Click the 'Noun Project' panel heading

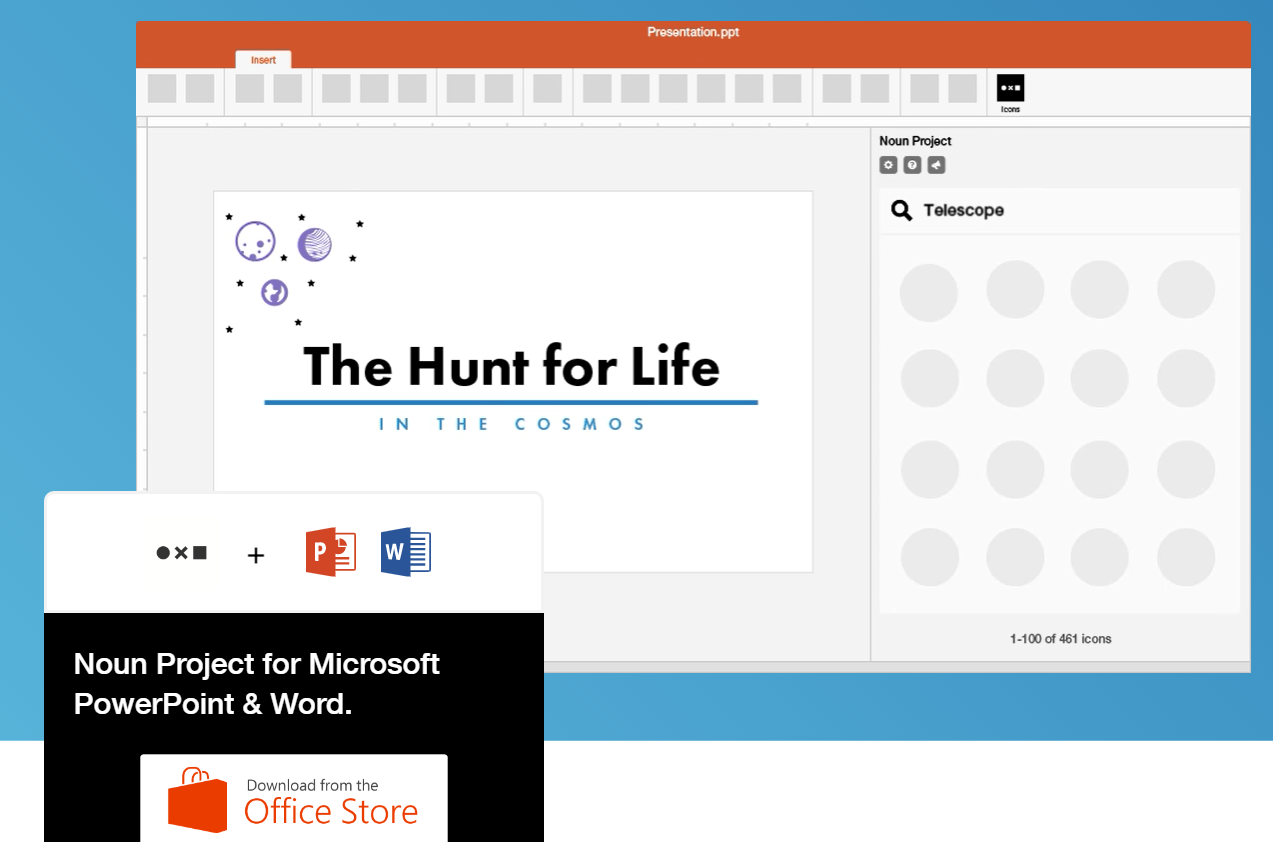915,141
